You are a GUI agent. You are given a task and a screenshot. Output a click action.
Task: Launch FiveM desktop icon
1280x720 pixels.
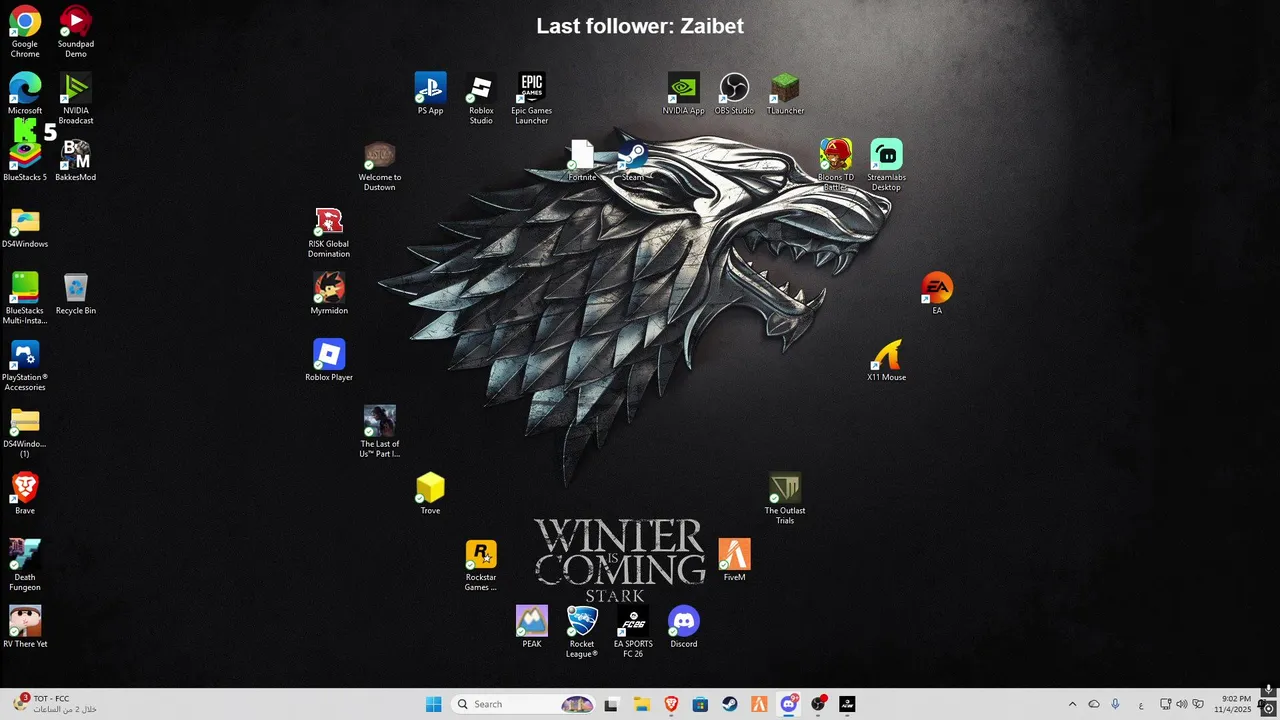click(x=734, y=560)
